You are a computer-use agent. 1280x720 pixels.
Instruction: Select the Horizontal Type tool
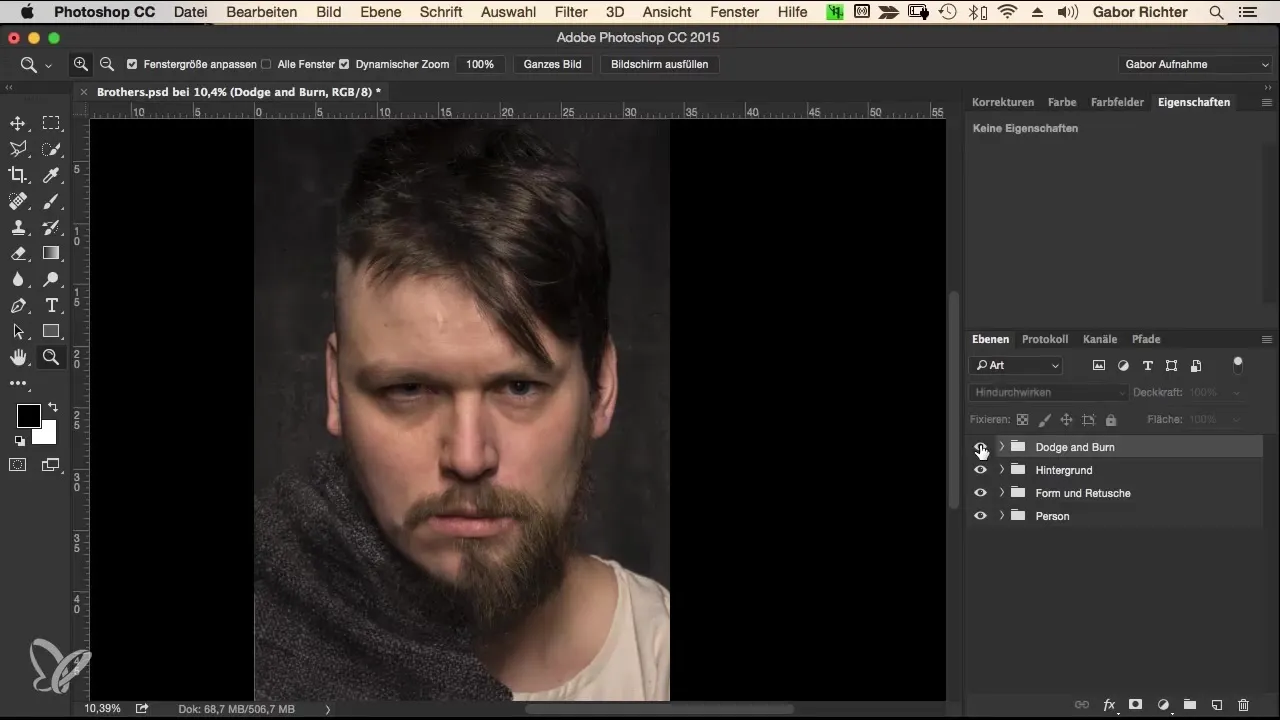(51, 305)
